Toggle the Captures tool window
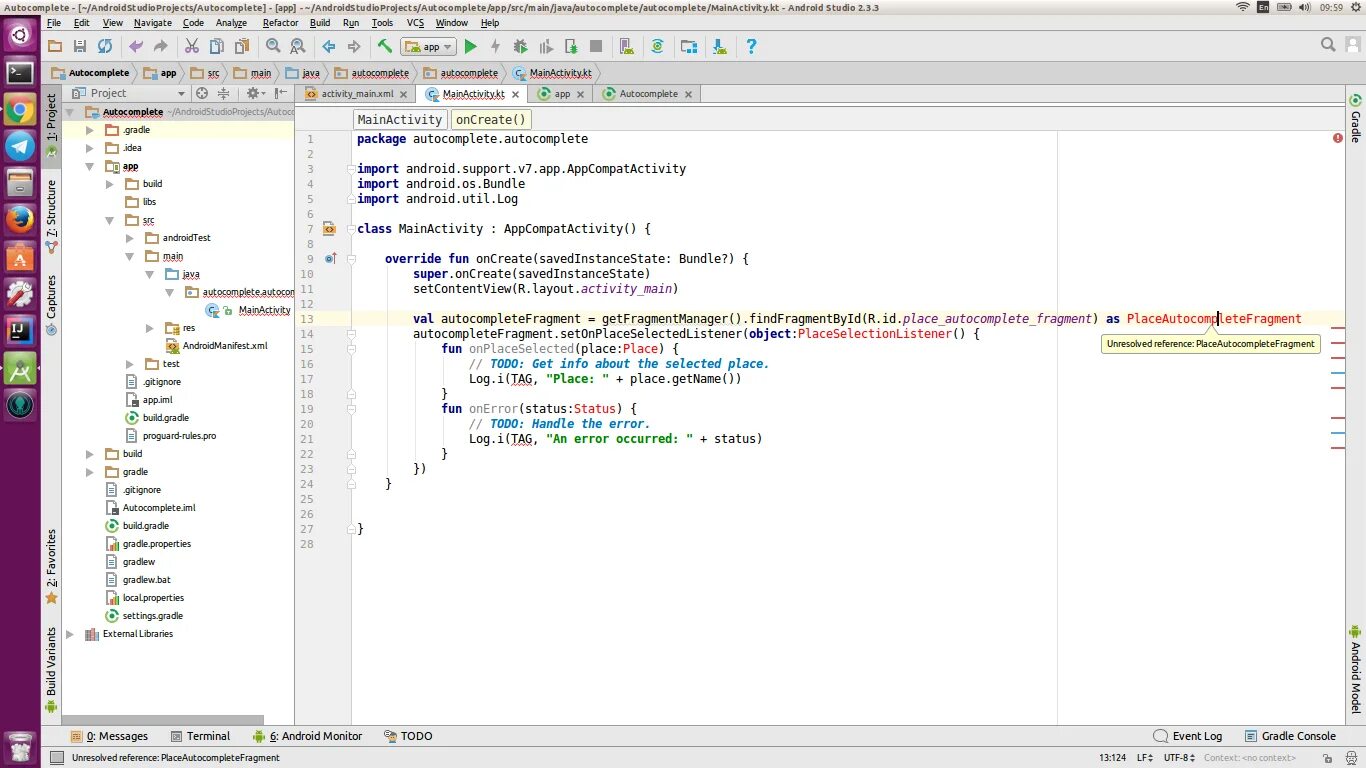 [52, 304]
